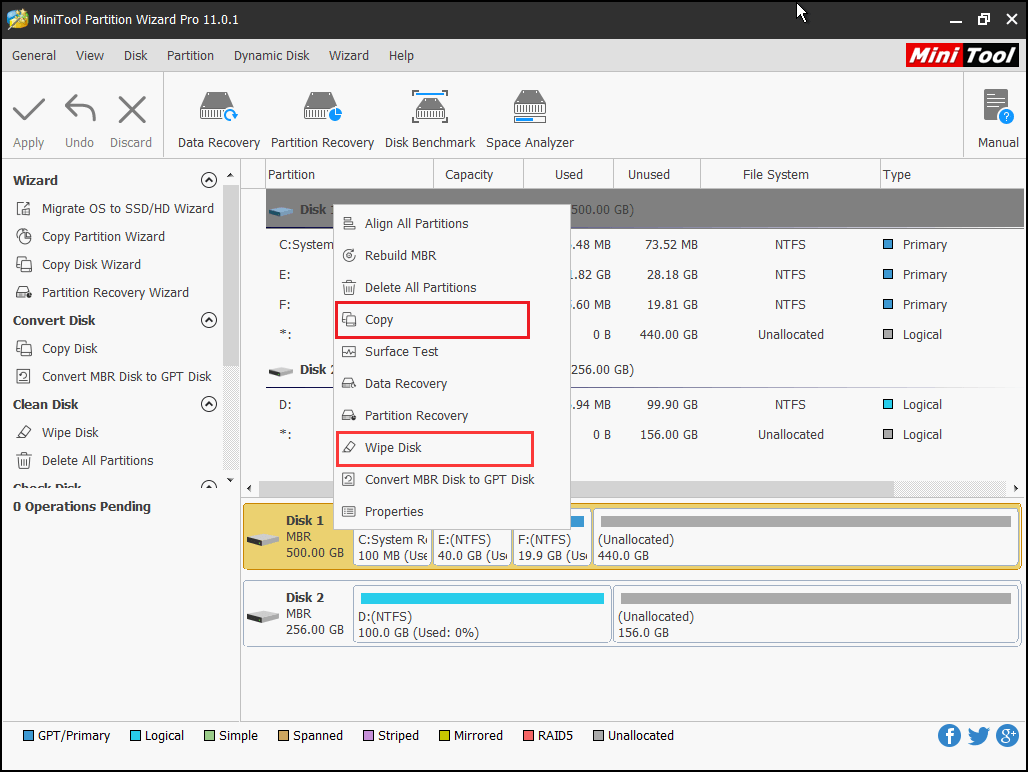The height and width of the screenshot is (772, 1028).
Task: Choose Properties in context menu
Action: pos(452,512)
